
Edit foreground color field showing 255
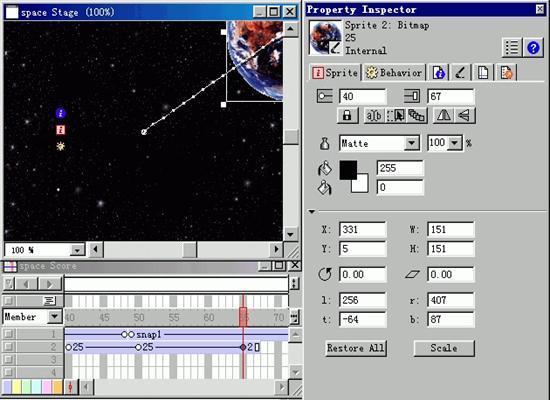point(400,168)
